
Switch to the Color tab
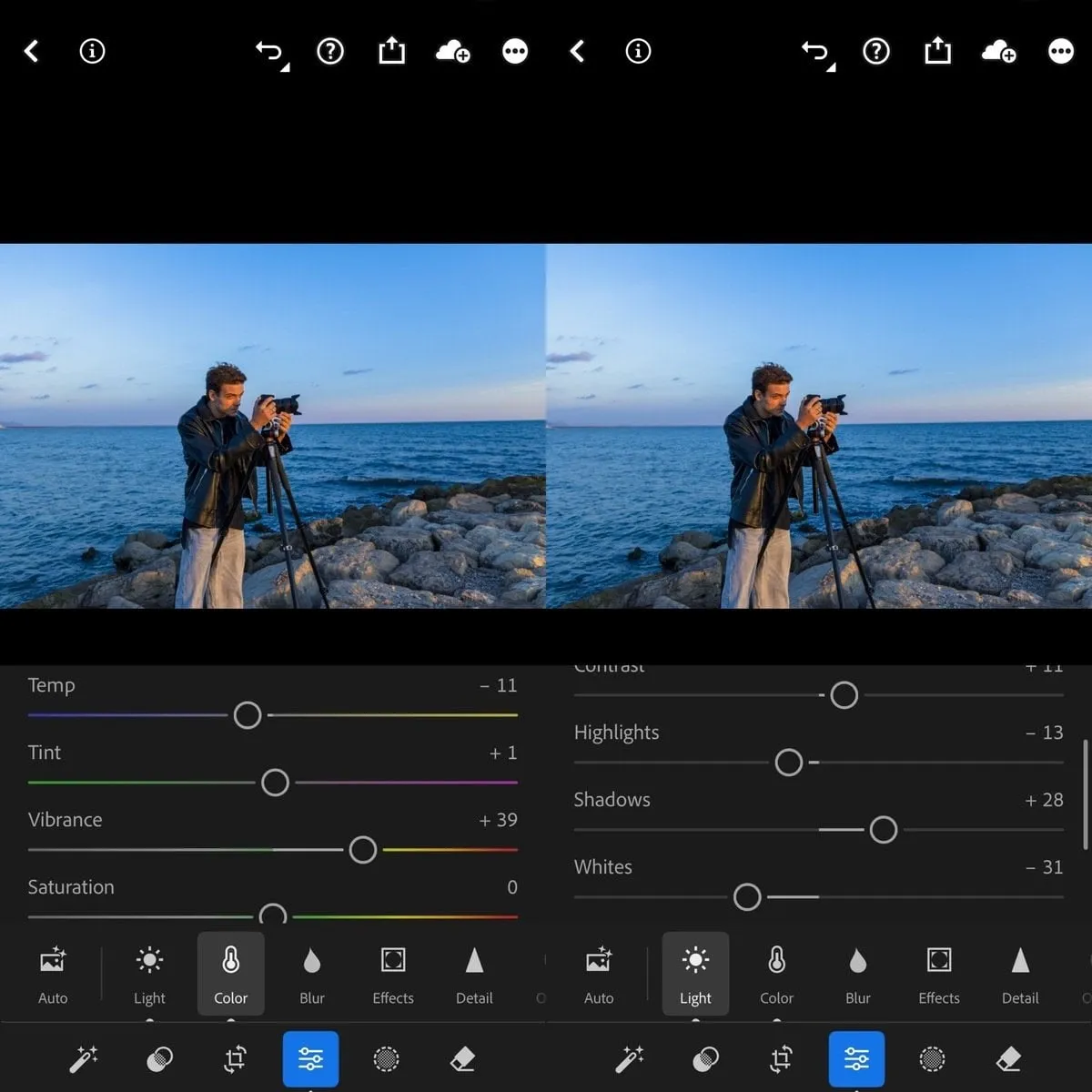point(230,974)
